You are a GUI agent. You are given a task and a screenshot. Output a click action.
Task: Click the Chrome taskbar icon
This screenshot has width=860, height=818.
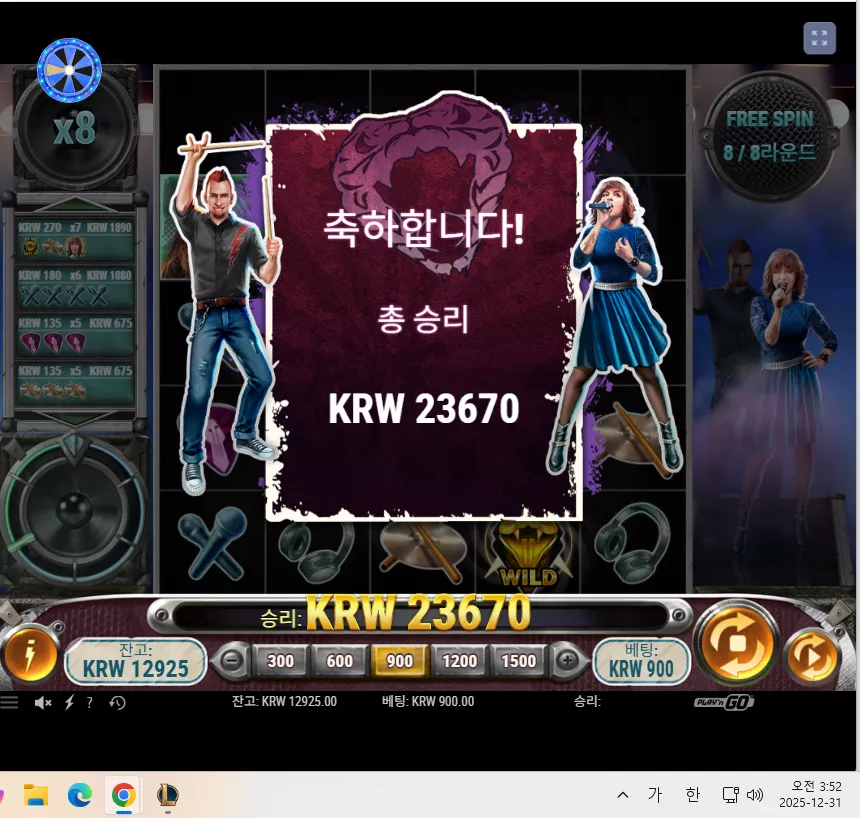pyautogui.click(x=123, y=795)
